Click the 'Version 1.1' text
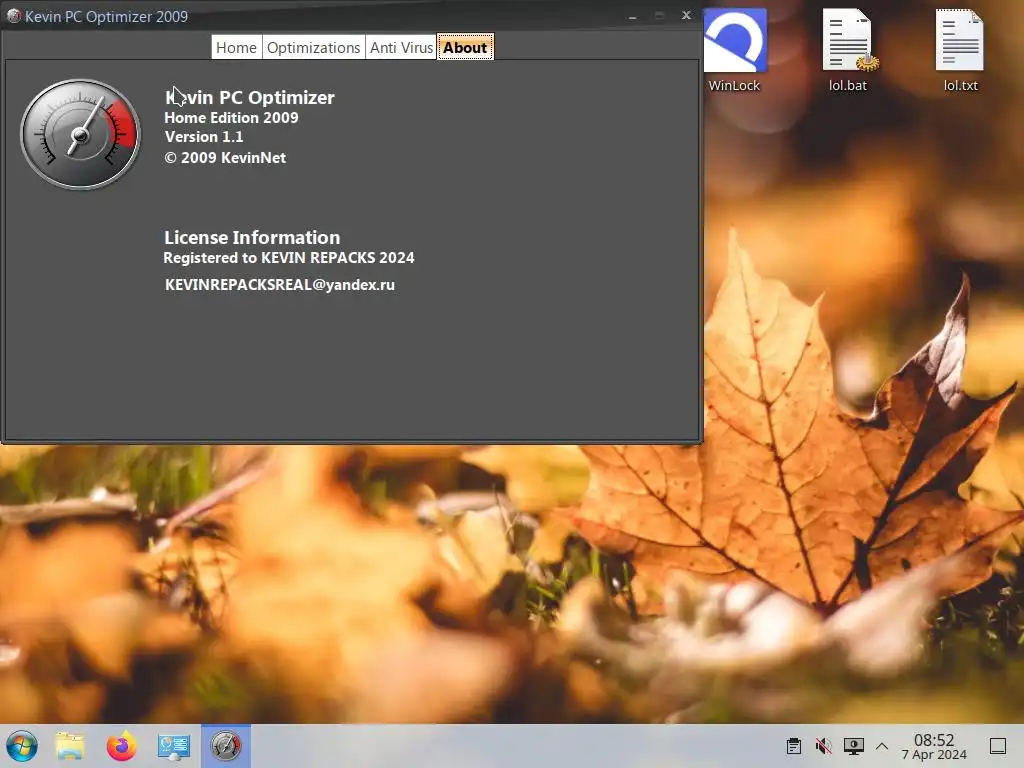This screenshot has height=768, width=1024. pos(204,136)
